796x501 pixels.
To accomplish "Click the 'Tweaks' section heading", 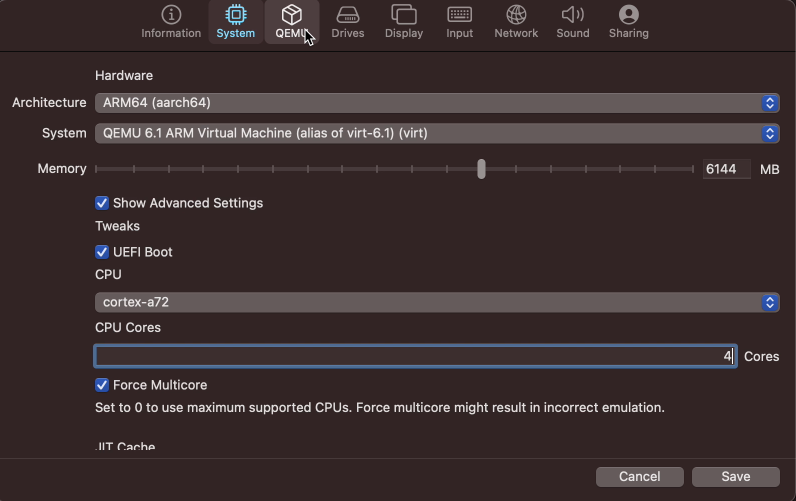I will (x=117, y=226).
